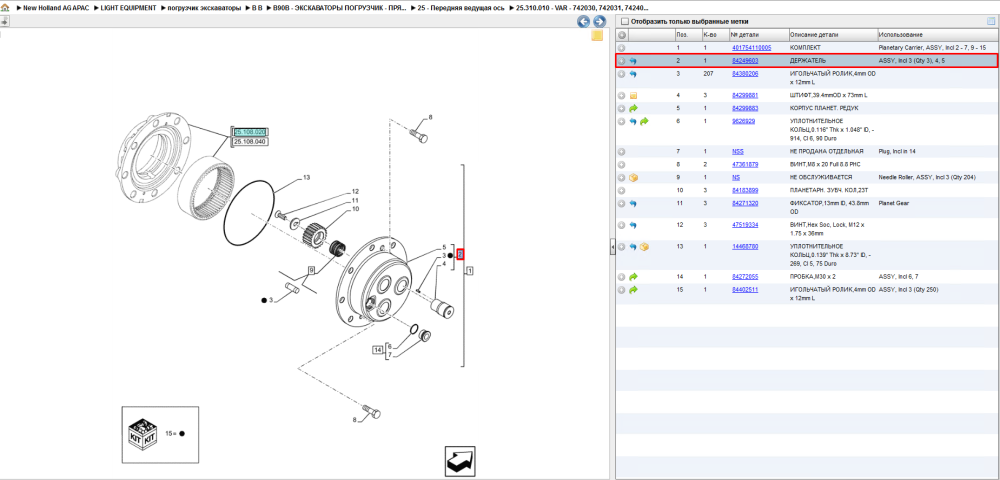The image size is (1000, 480).
Task: Enable 'Отобразить только выбранные метки' checkbox
Action: pyautogui.click(x=625, y=22)
